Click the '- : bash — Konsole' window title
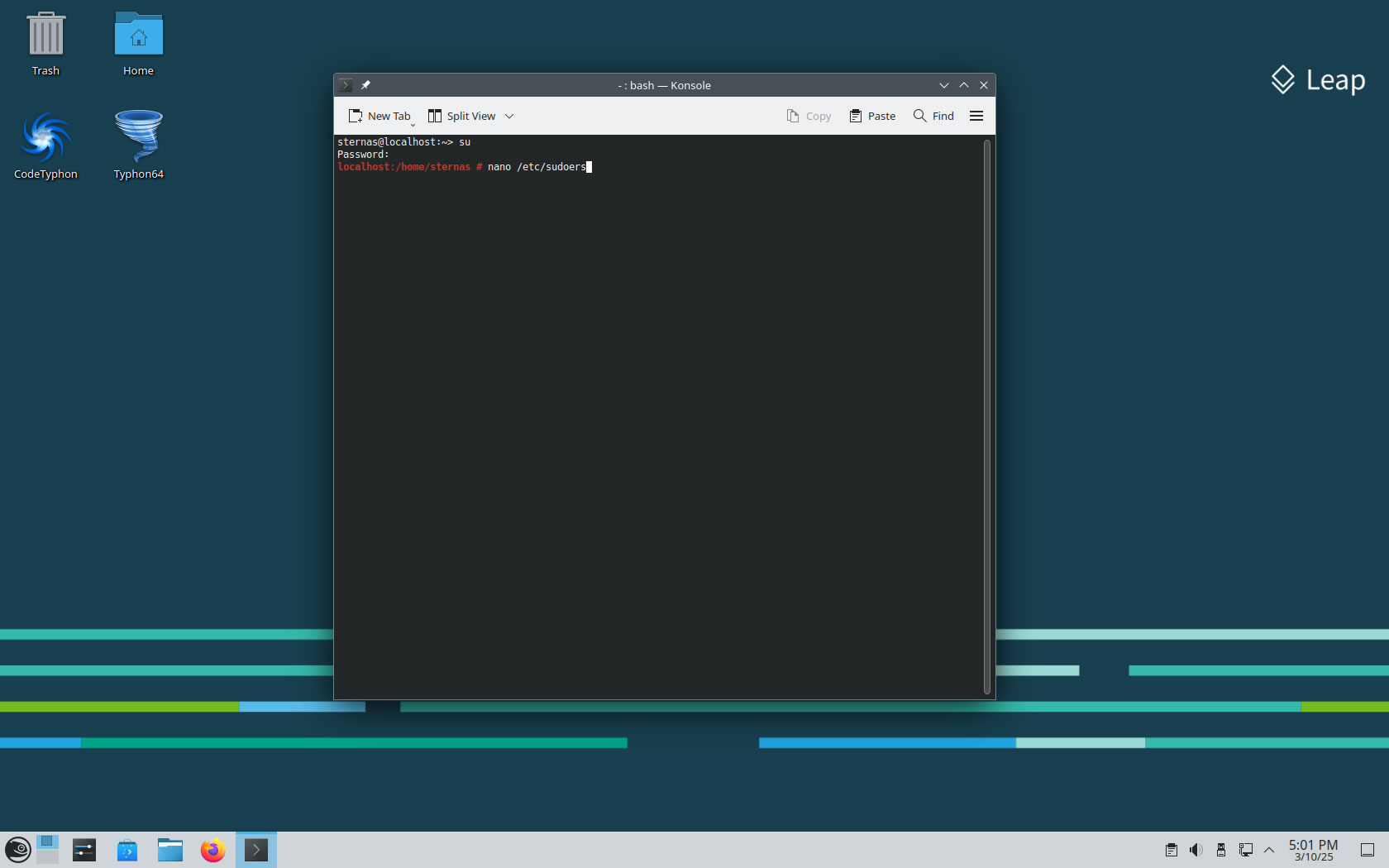The width and height of the screenshot is (1389, 868). point(664,85)
